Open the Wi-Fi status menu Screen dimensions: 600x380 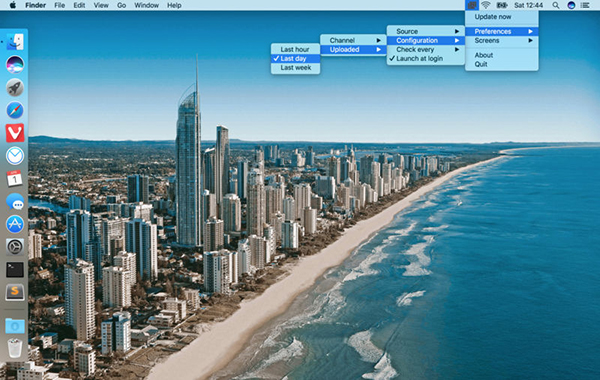coord(486,5)
